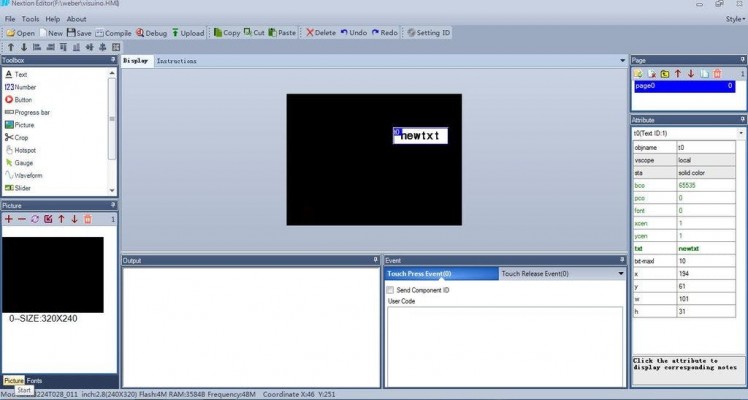
Task: Save the project with Save
Action: coord(79,33)
